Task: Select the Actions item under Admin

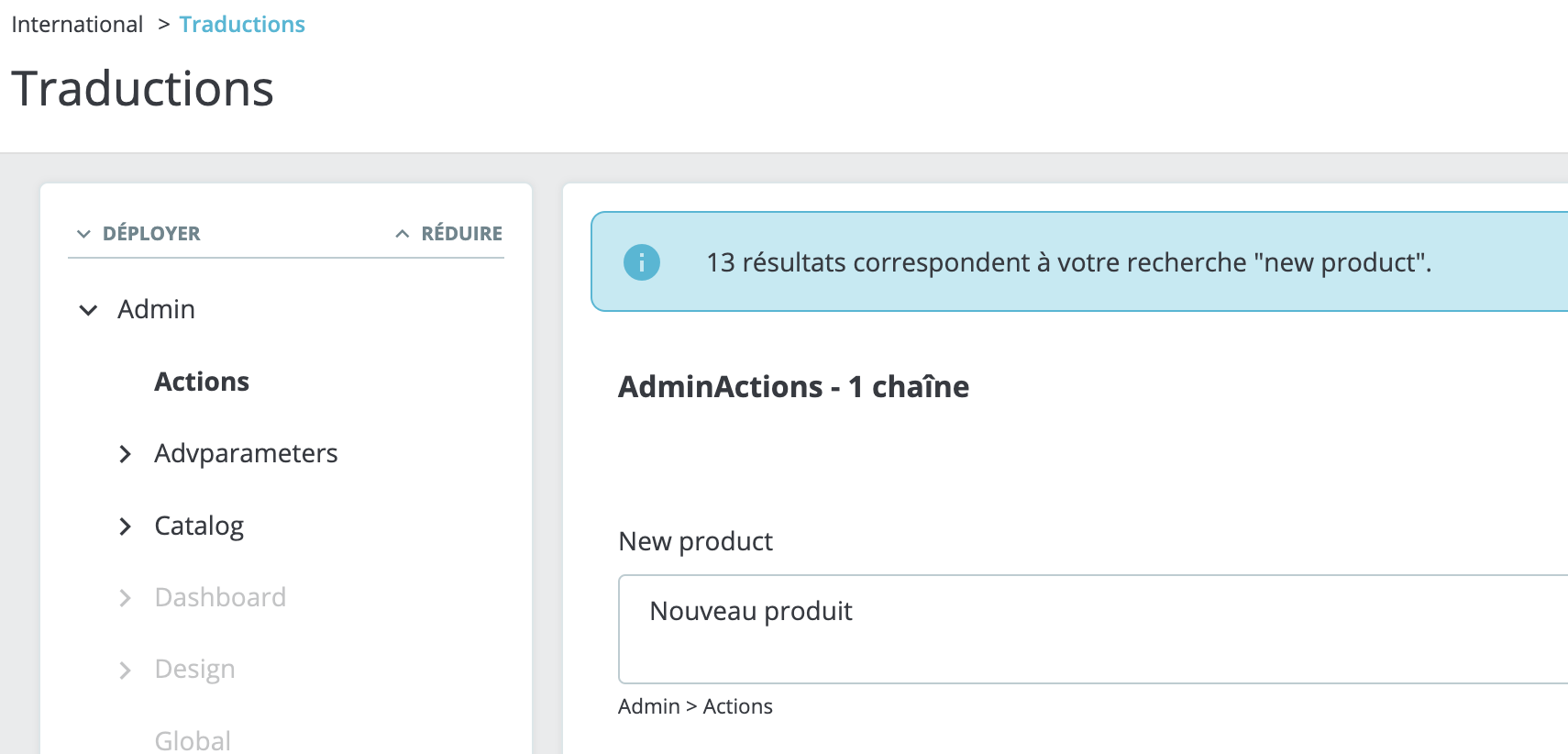Action: 202,382
